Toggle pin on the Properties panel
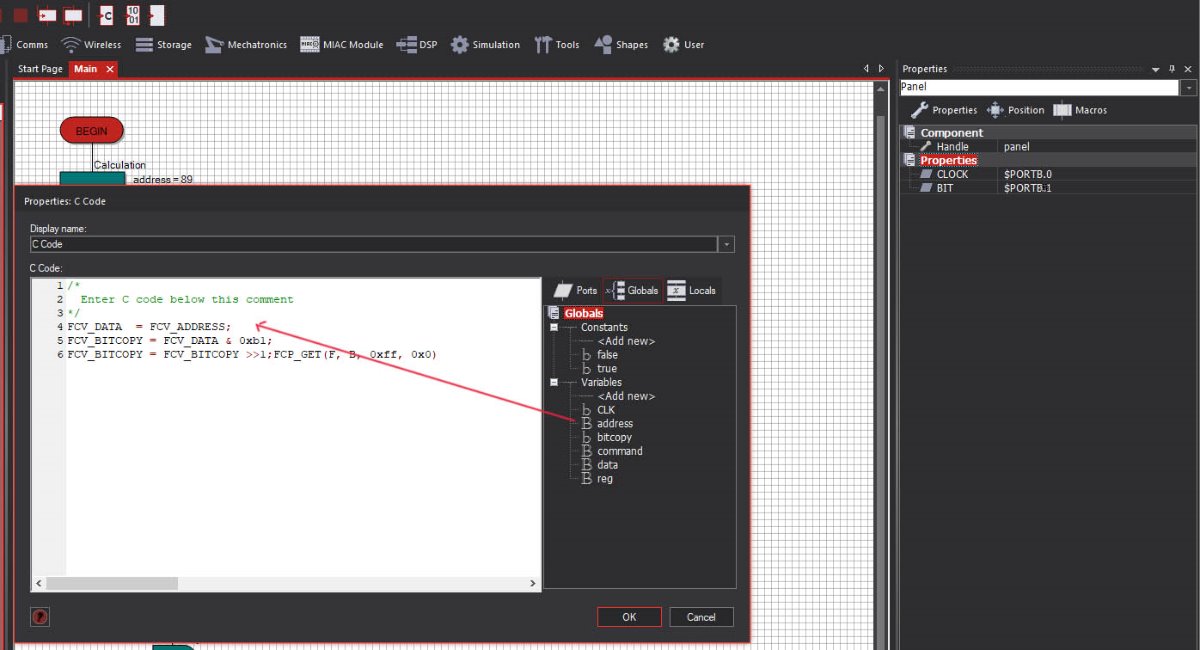Image resolution: width=1200 pixels, height=650 pixels. (x=1172, y=69)
